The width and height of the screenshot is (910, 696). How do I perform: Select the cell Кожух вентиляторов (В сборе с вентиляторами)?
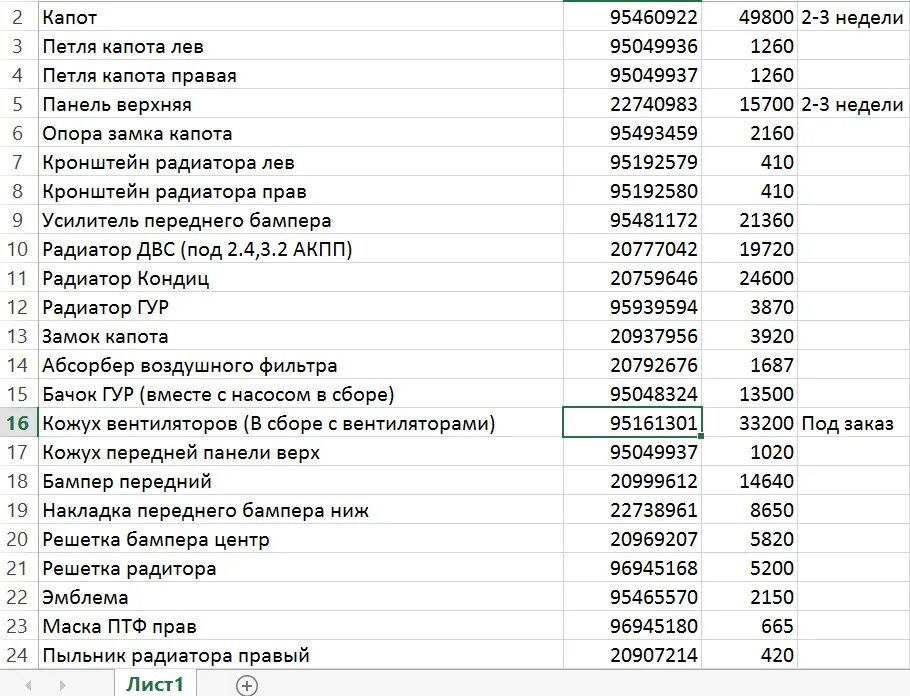[x=301, y=423]
